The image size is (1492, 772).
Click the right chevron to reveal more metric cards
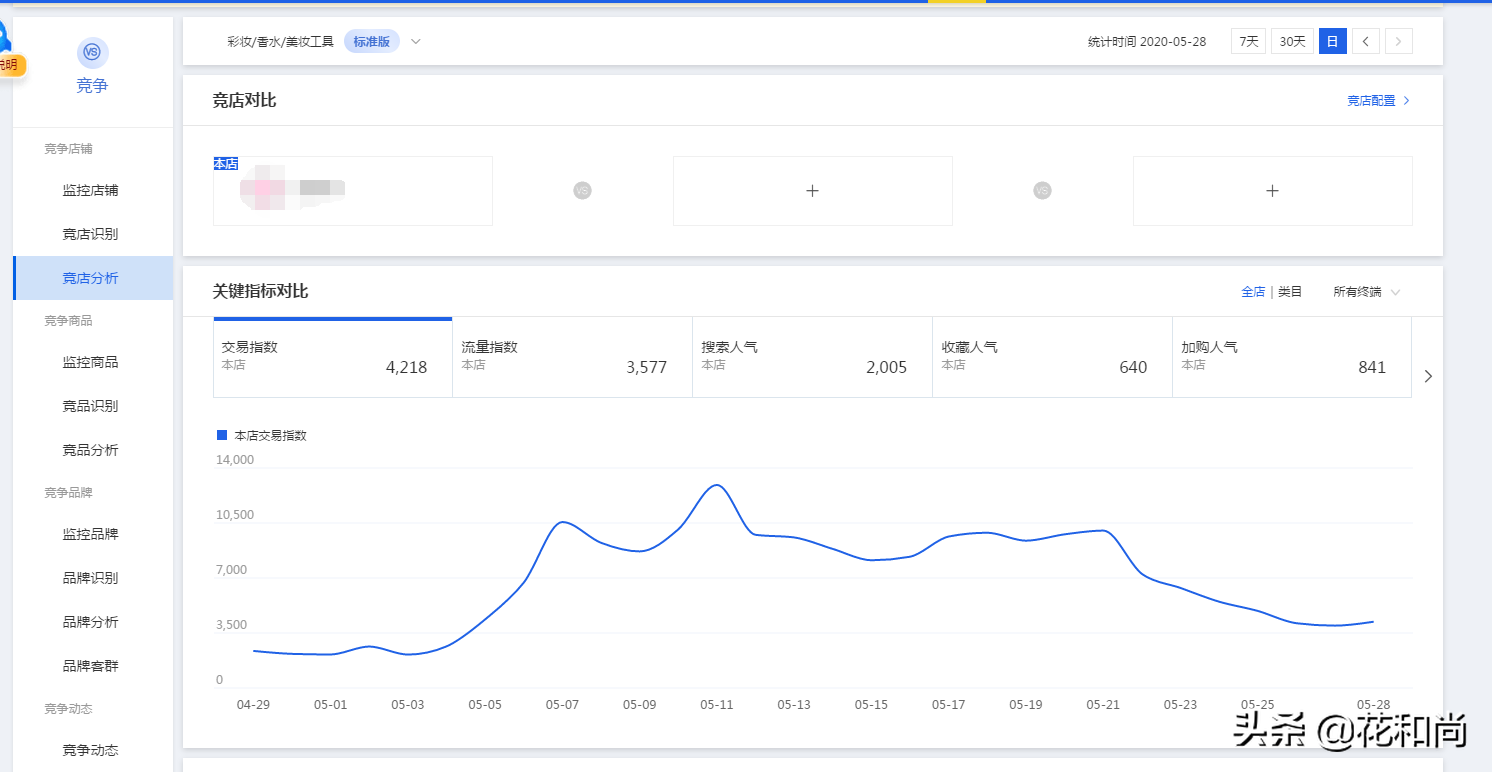click(x=1428, y=376)
